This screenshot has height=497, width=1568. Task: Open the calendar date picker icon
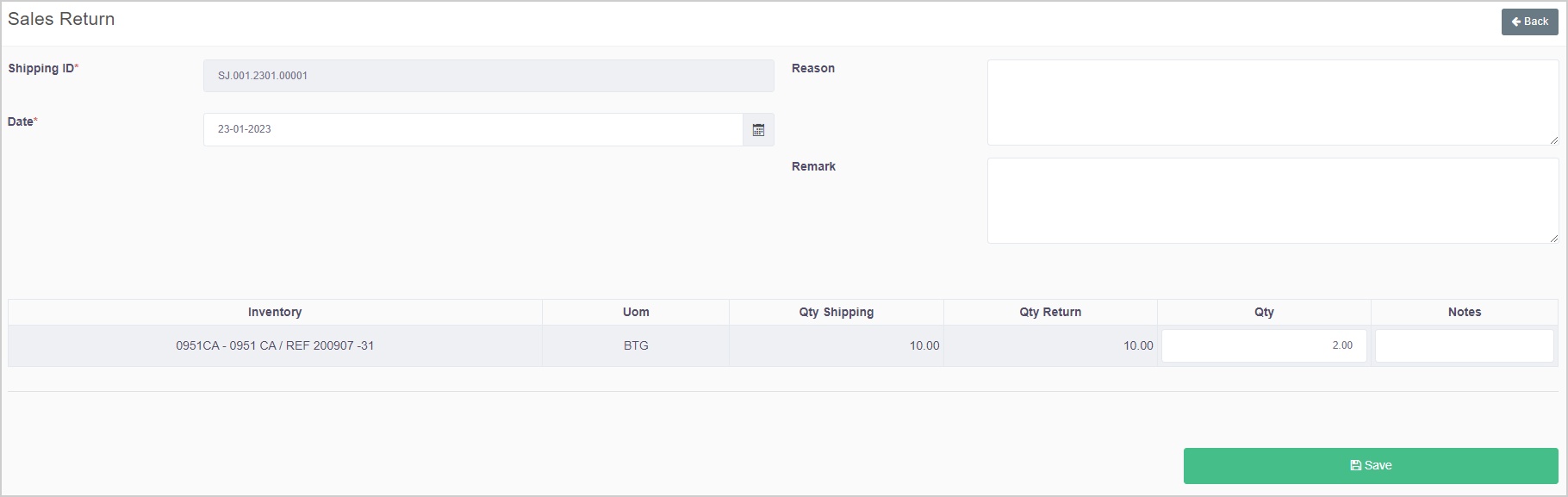pos(758,130)
